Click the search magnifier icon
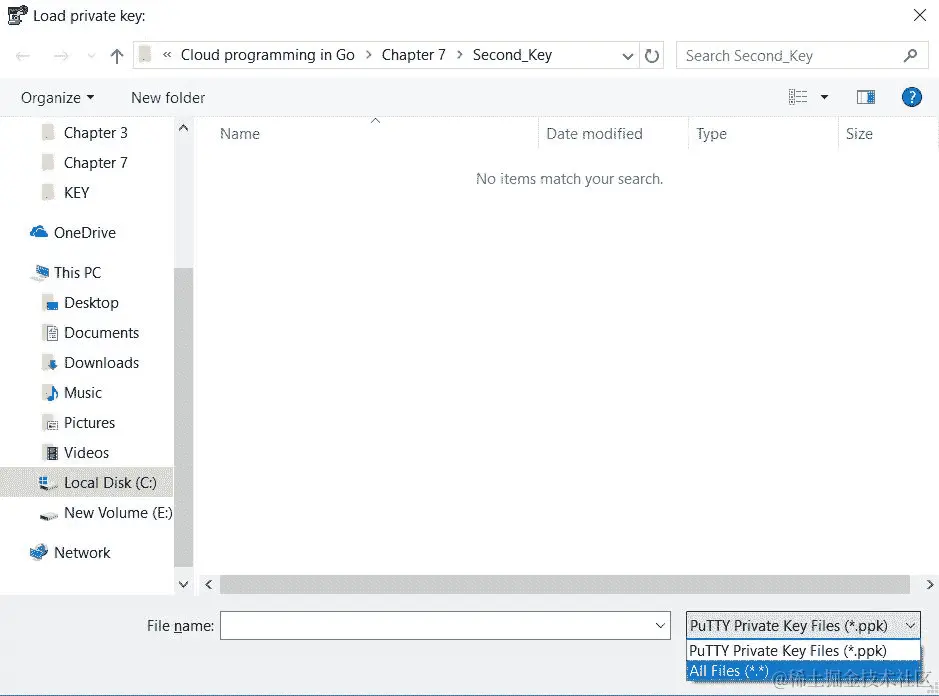 (910, 56)
